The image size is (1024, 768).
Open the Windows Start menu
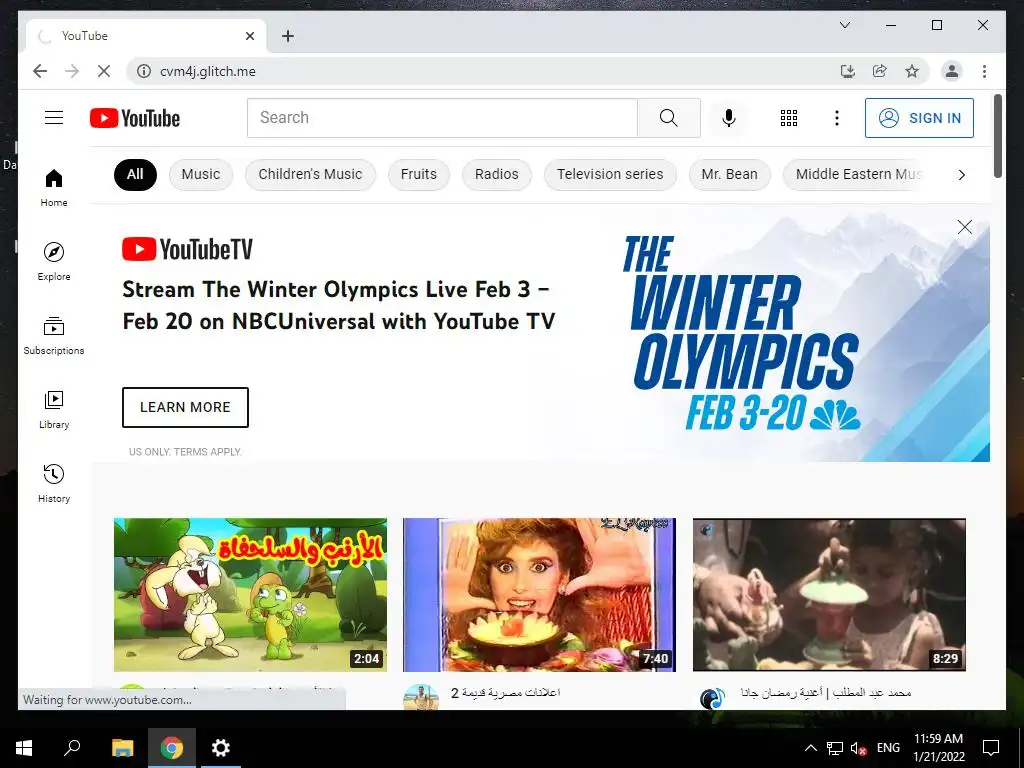coord(24,748)
